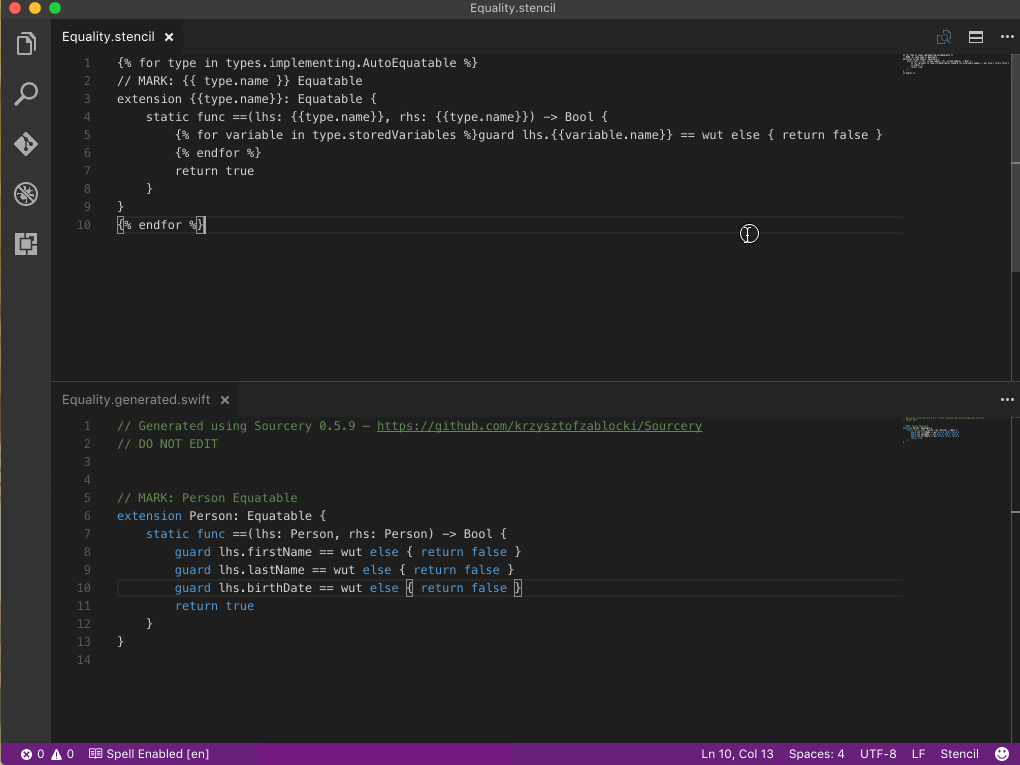1020x765 pixels.
Task: Click the split editor layout icon
Action: coord(976,37)
